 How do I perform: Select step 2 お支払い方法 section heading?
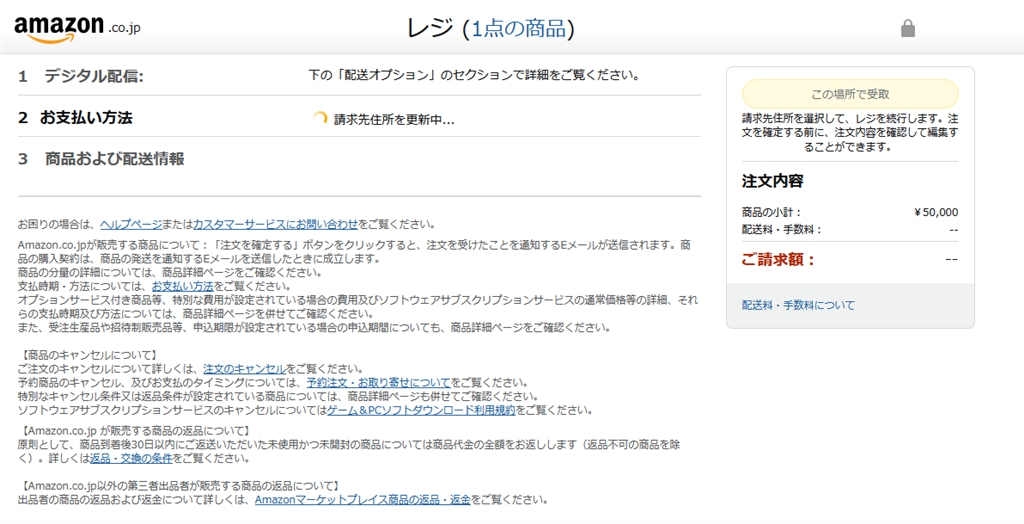coord(85,117)
